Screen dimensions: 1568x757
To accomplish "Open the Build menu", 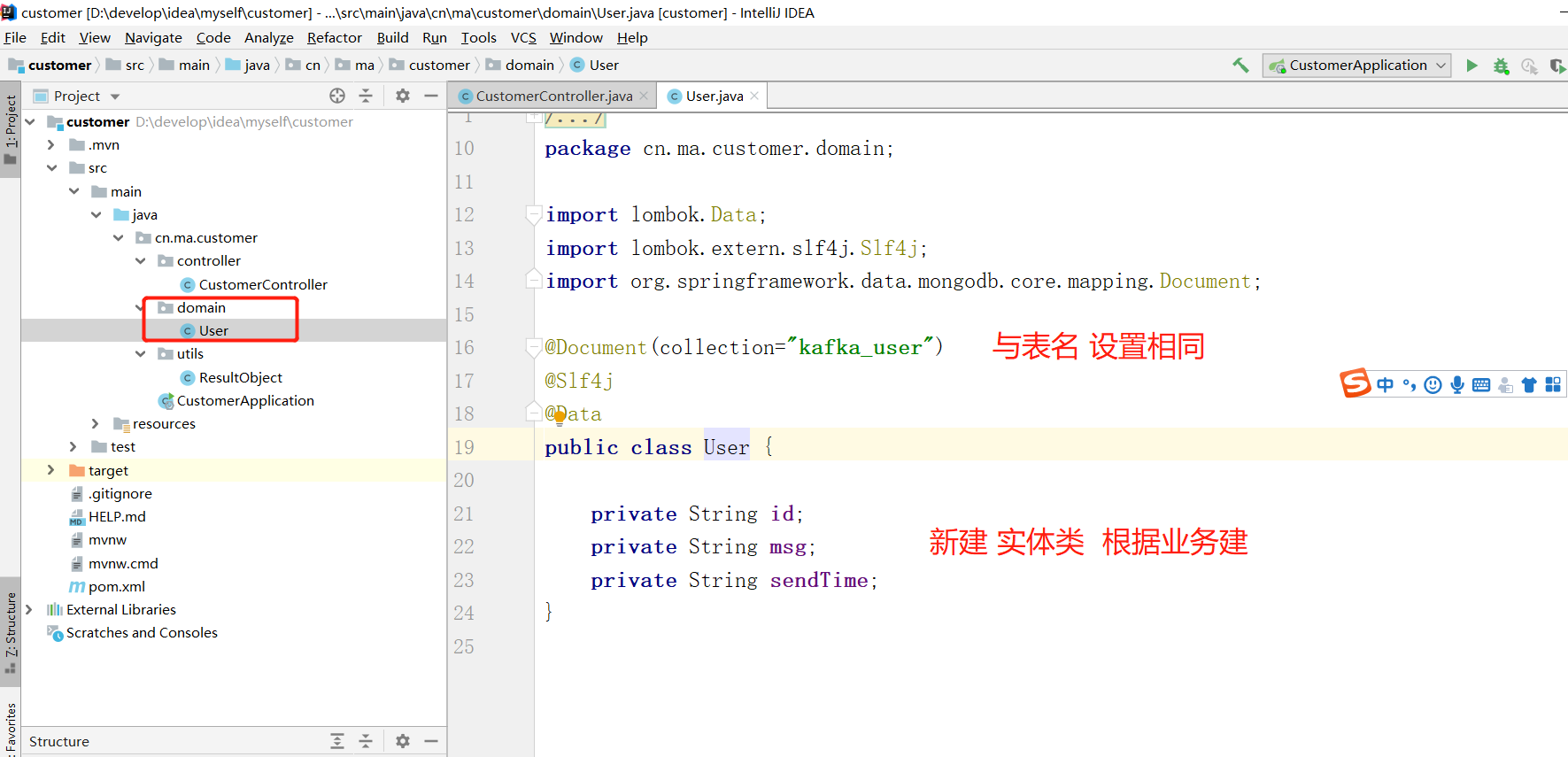I will click(392, 37).
